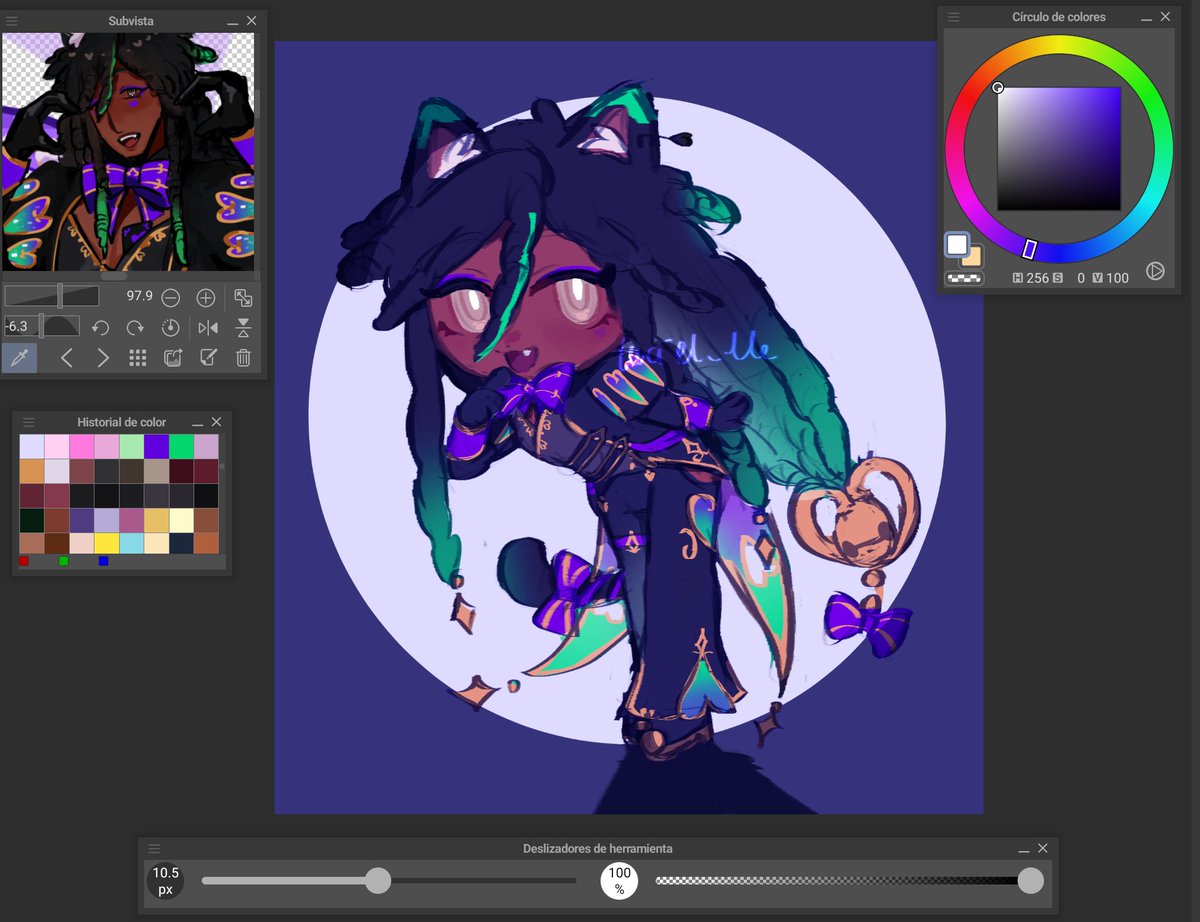Open the Subvista panel menu
The height and width of the screenshot is (922, 1200).
12,20
